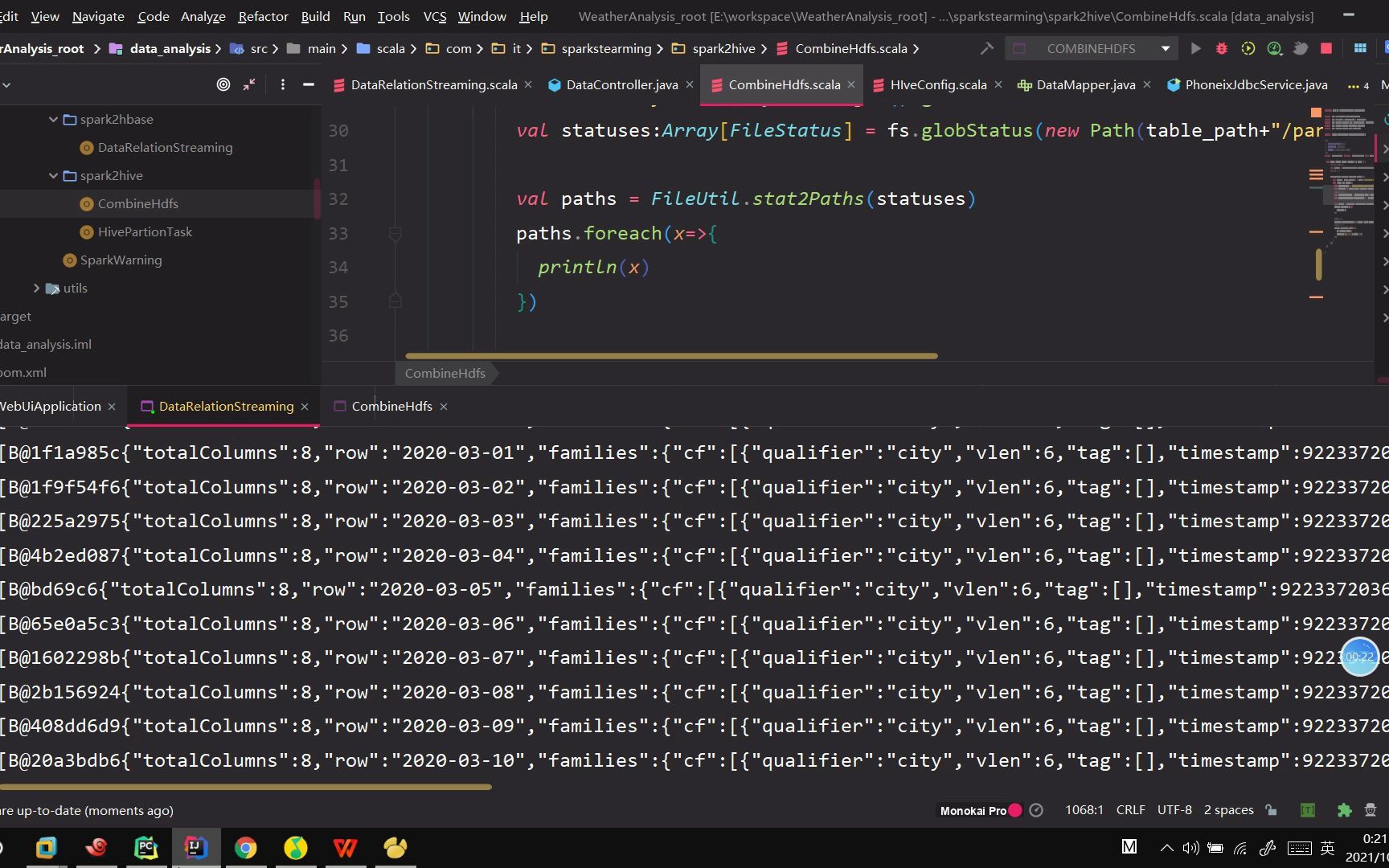Screen dimensions: 1389x868
Task: Switch to HIveConfig.scala editor tab
Action: pos(938,84)
